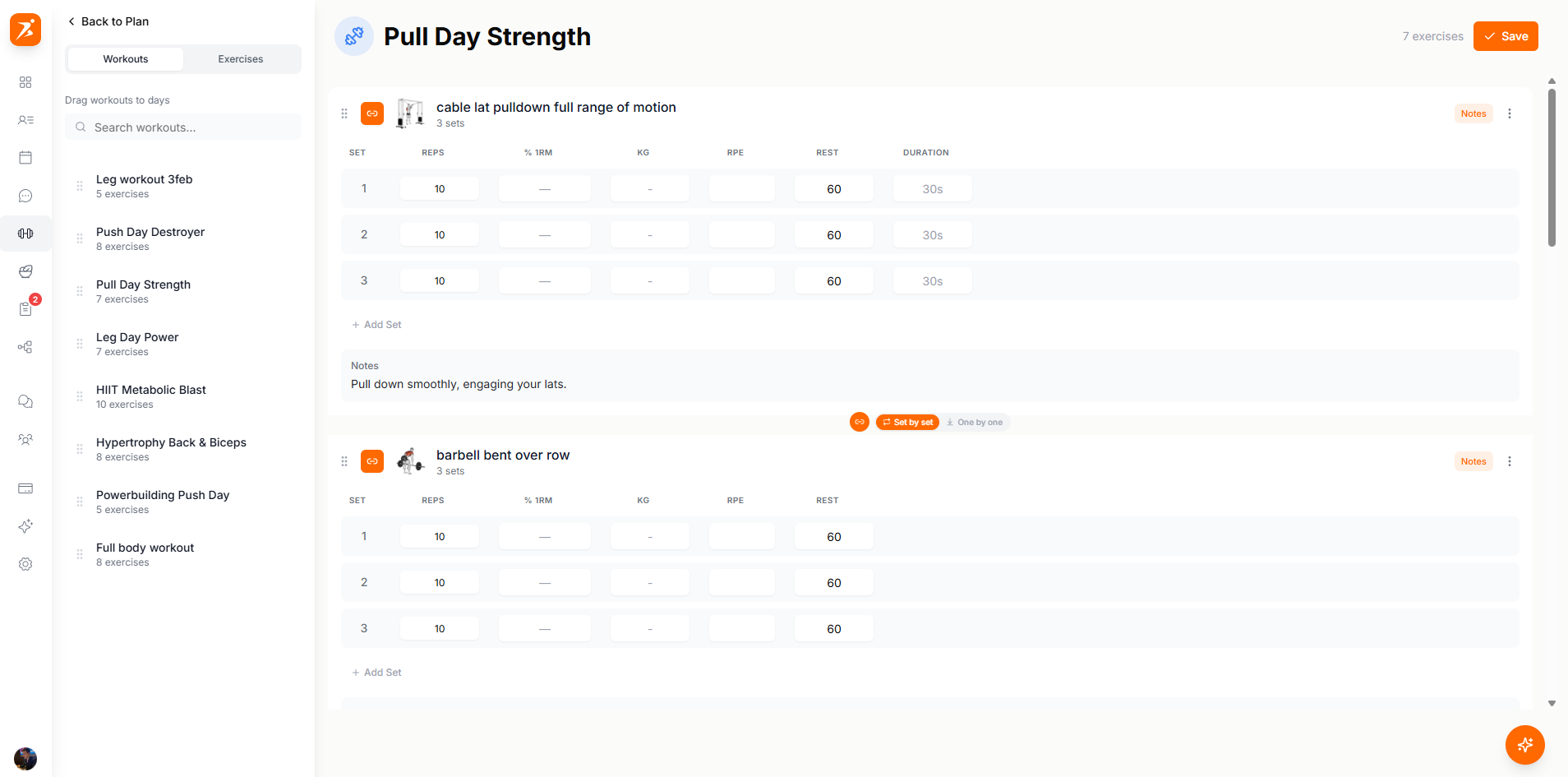
Task: Open the Calendar icon in the sidebar
Action: coord(25,157)
